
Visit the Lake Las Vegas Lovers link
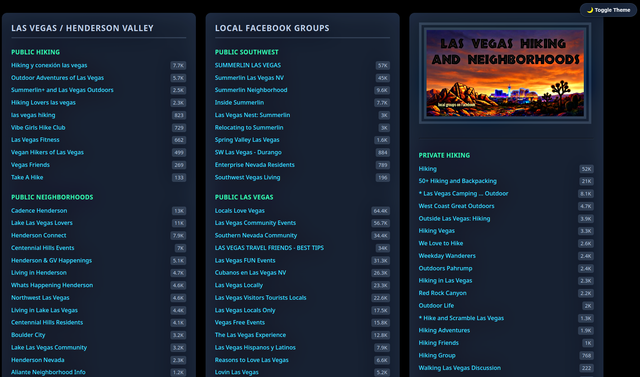42,223
